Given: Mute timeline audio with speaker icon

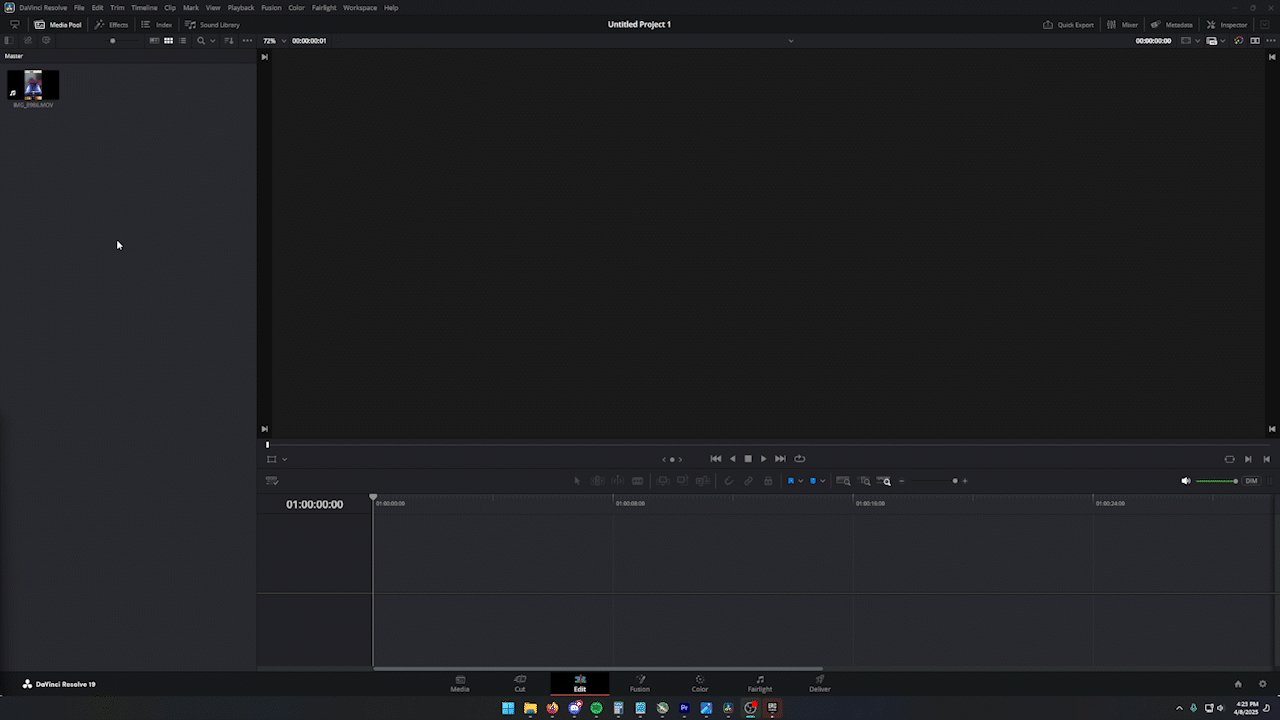Looking at the screenshot, I should (1185, 481).
